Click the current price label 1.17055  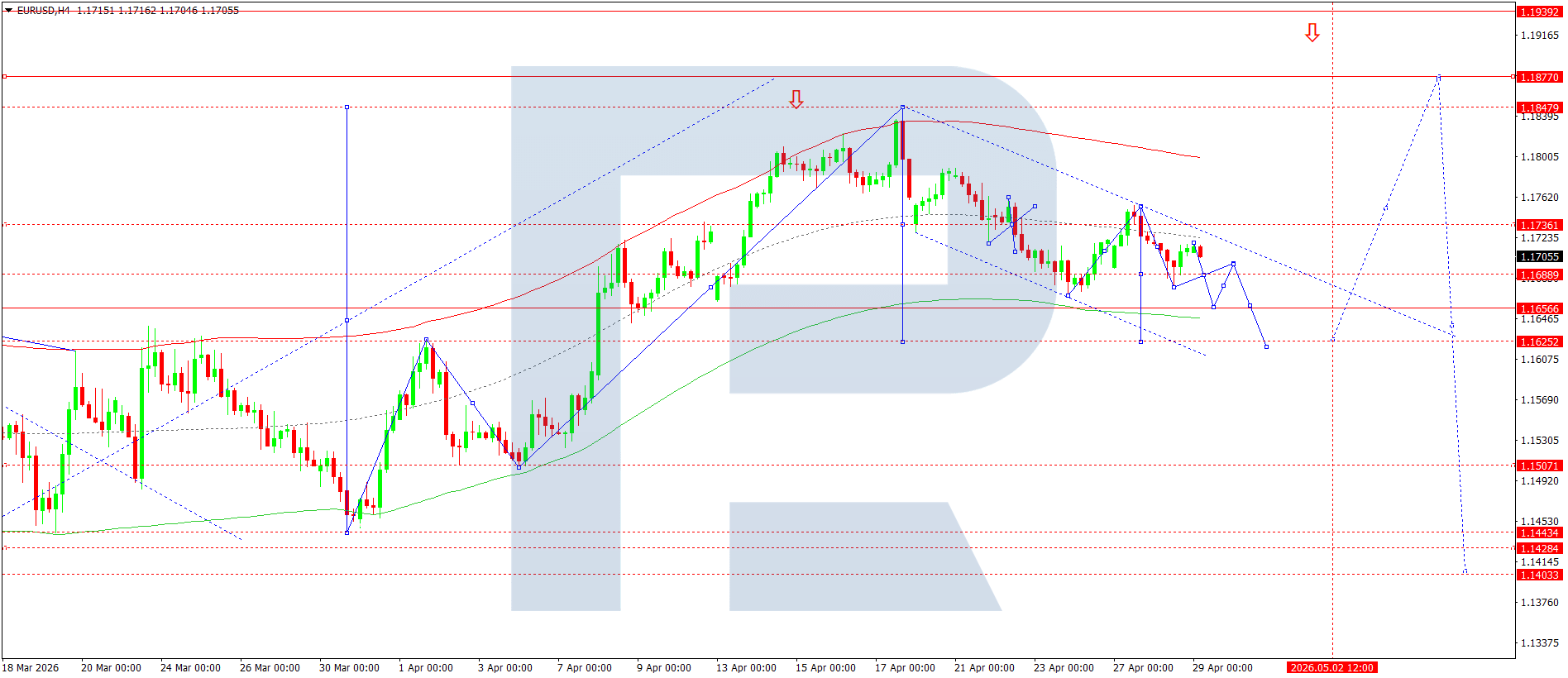1539,257
